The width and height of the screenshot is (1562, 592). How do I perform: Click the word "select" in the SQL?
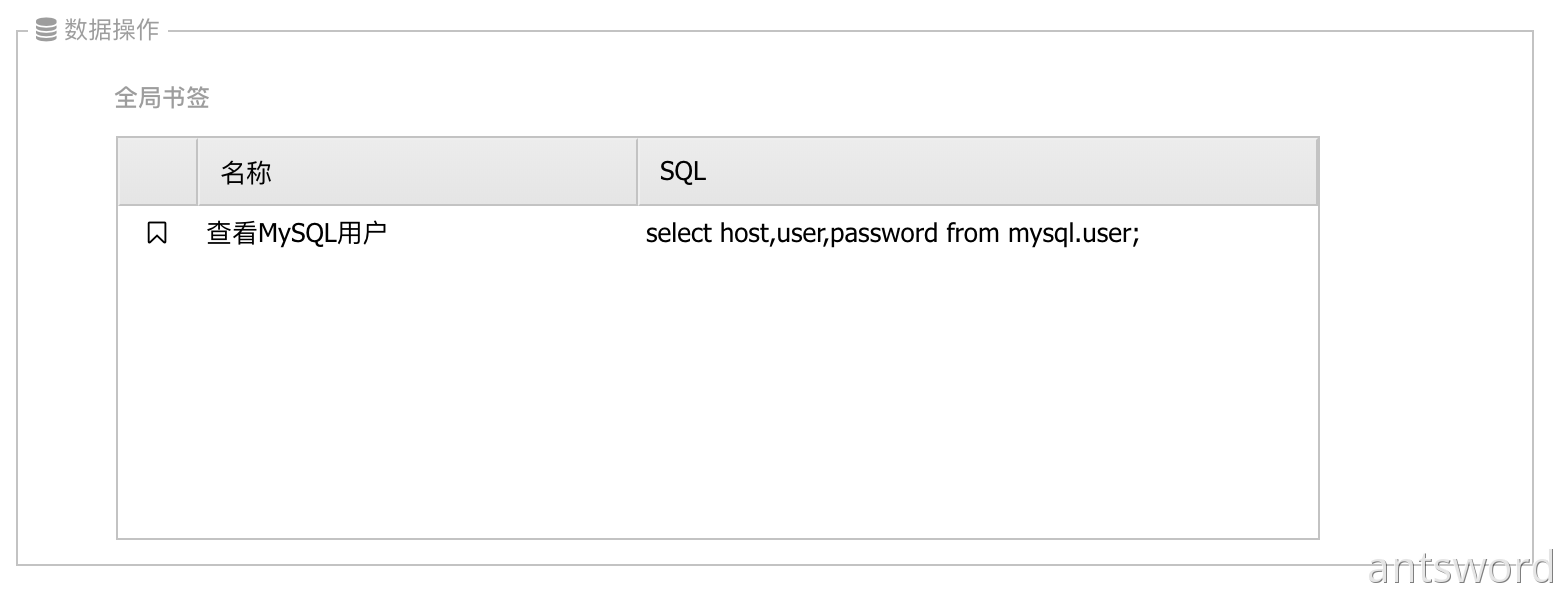tap(678, 233)
